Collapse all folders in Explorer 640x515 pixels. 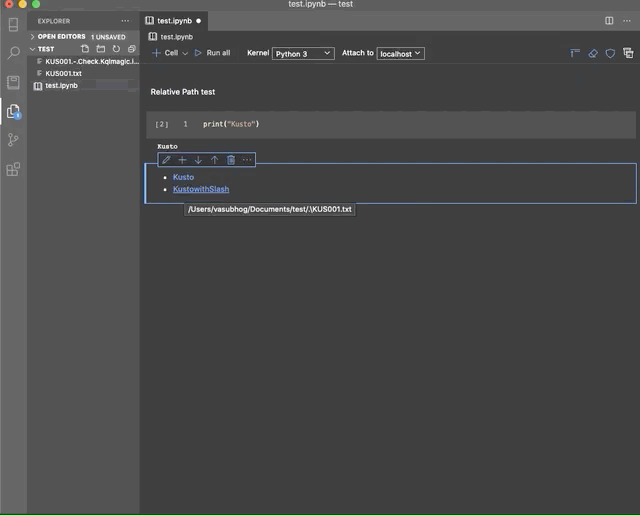pyautogui.click(x=131, y=49)
